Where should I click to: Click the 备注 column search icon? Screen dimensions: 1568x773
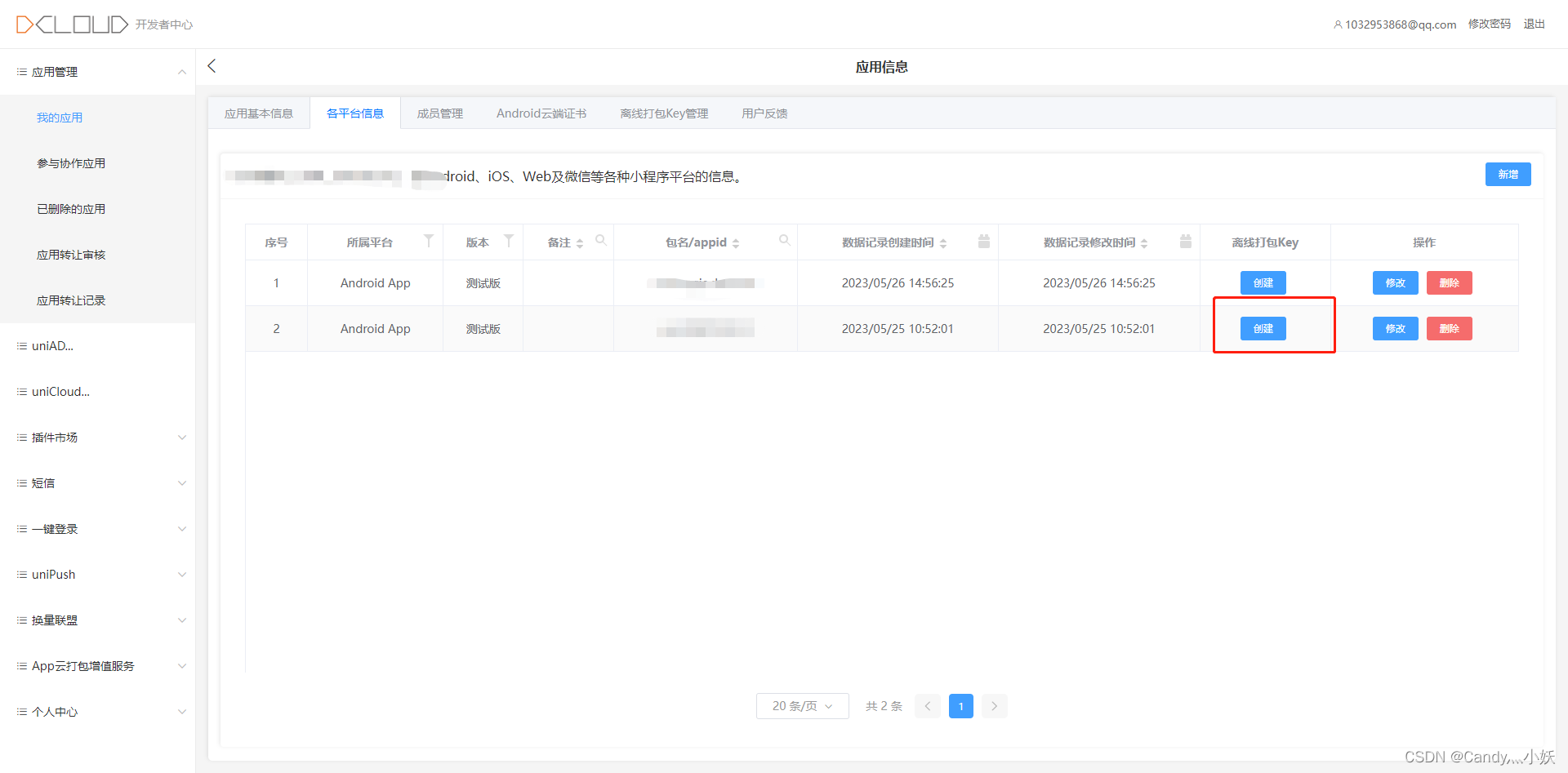click(601, 240)
